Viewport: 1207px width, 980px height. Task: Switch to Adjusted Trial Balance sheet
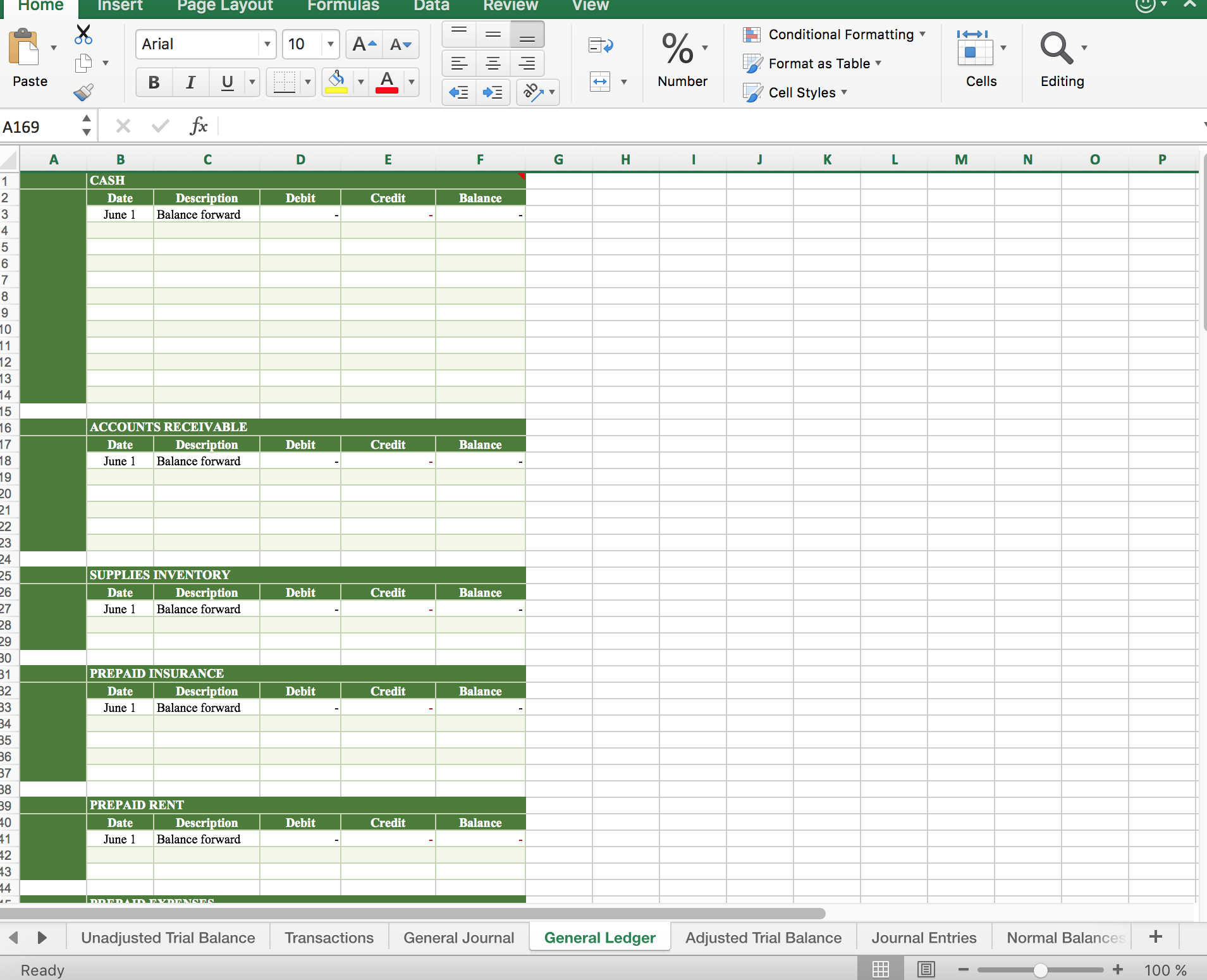pyautogui.click(x=764, y=937)
